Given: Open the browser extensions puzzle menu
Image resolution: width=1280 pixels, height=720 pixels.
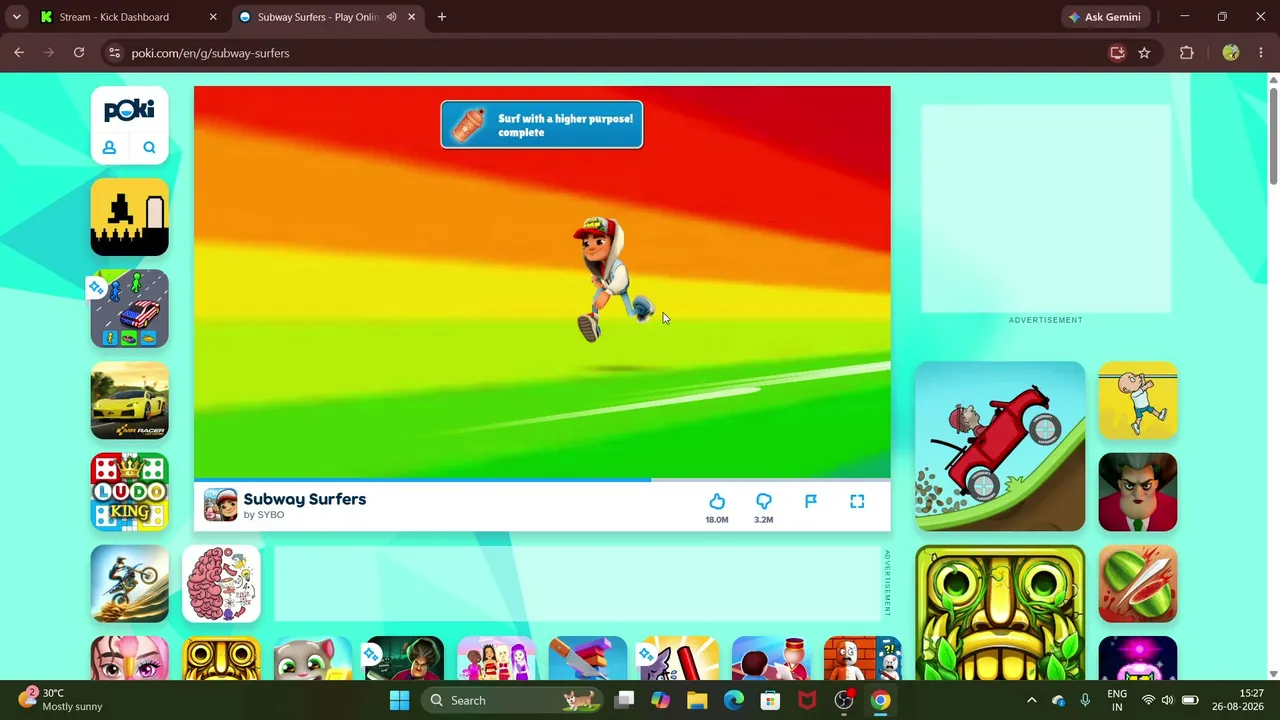Looking at the screenshot, I should pos(1187,53).
